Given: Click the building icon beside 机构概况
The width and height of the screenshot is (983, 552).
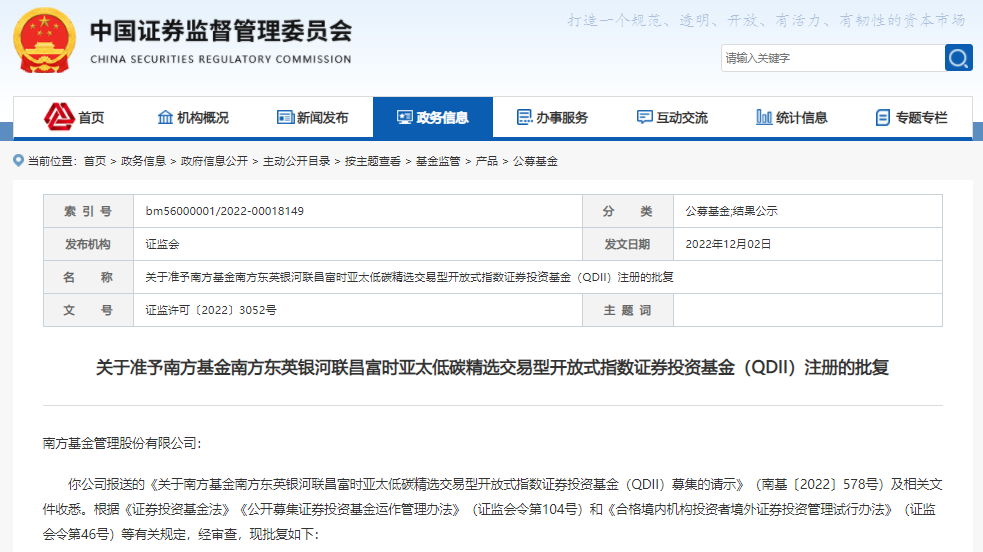Looking at the screenshot, I should [x=165, y=117].
